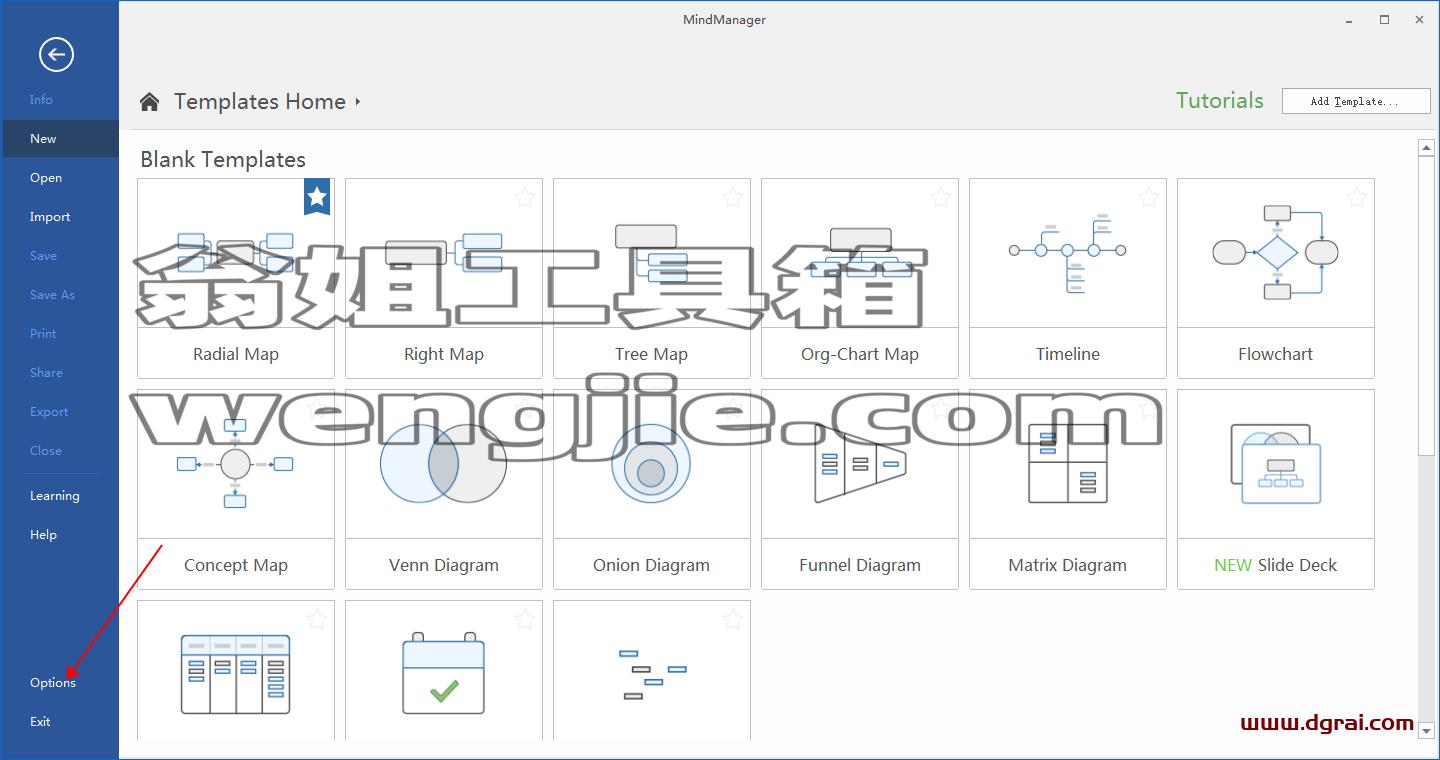Select the Onion Diagram template

[652, 489]
